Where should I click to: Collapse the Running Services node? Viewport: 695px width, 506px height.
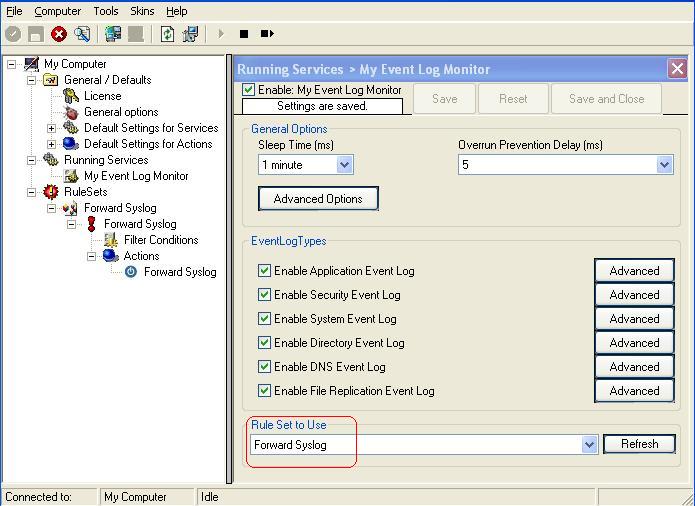point(31,160)
